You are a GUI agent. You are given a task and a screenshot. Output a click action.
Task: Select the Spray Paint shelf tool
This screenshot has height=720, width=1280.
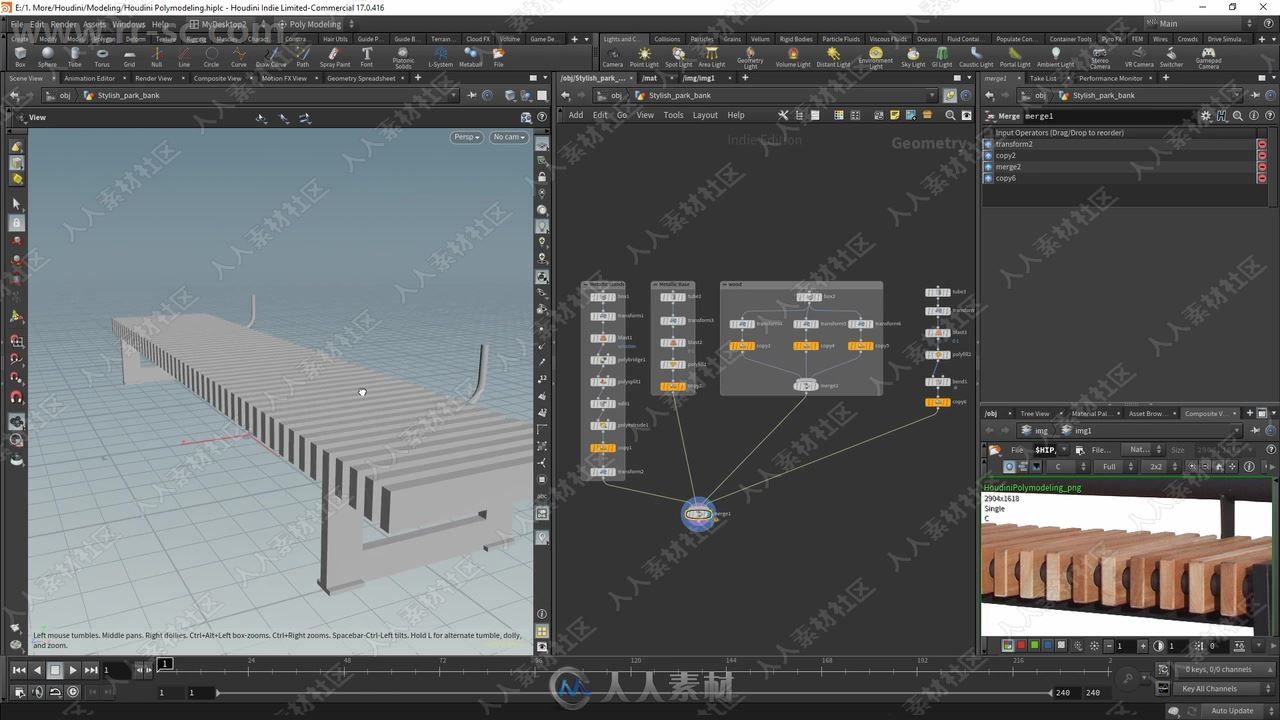click(x=335, y=57)
